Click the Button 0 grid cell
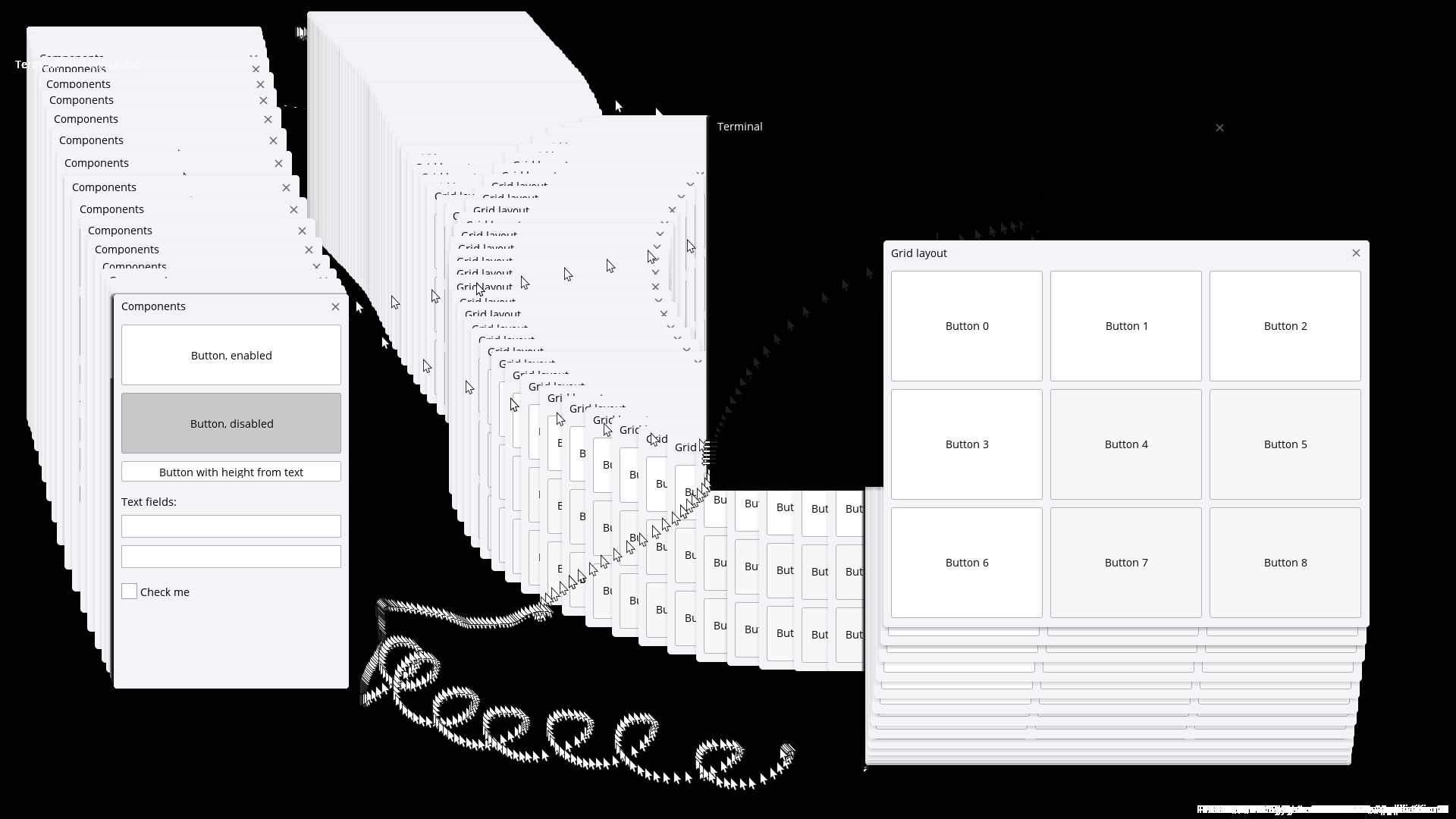Image resolution: width=1456 pixels, height=819 pixels. 966,326
